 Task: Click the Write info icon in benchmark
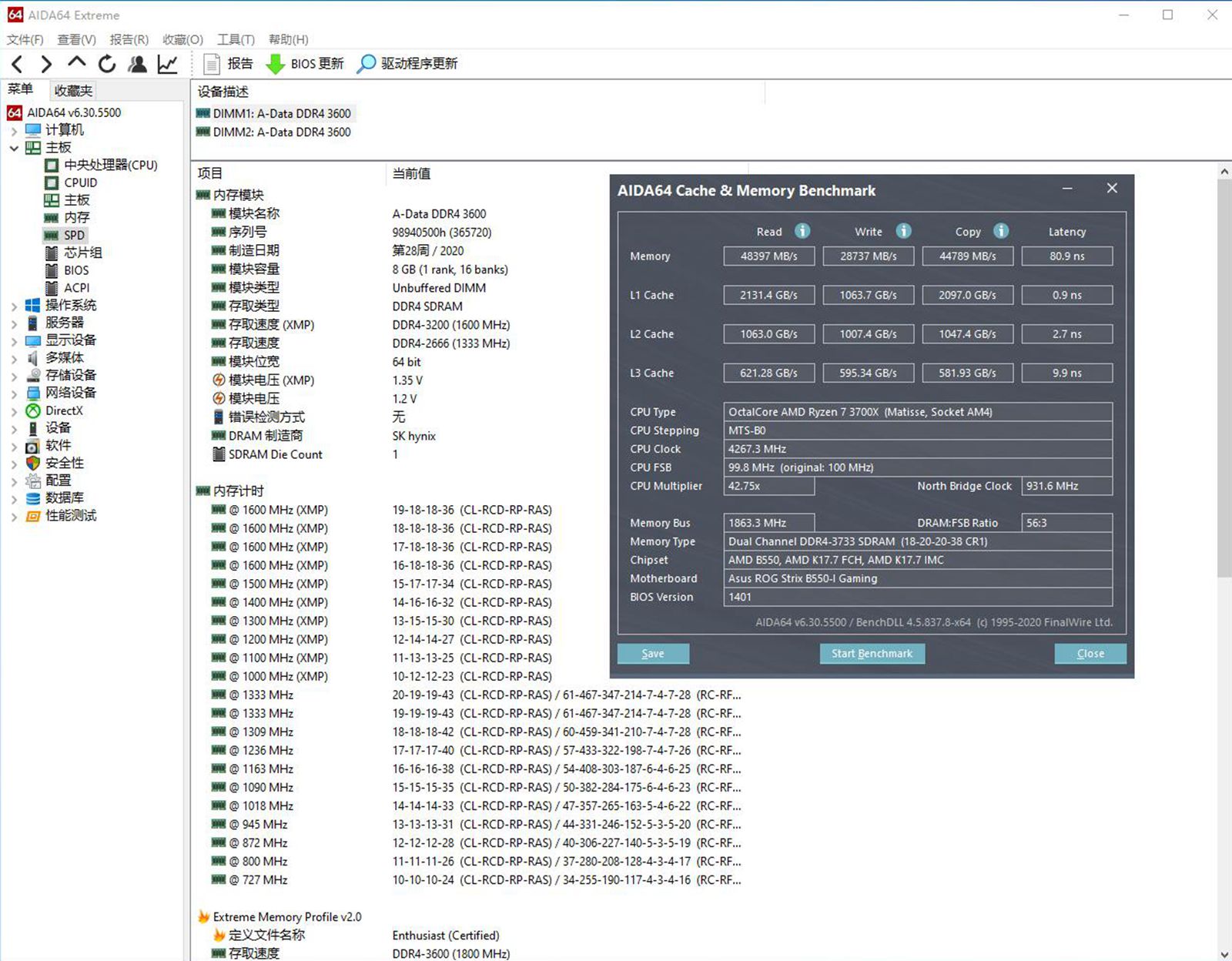coord(903,231)
